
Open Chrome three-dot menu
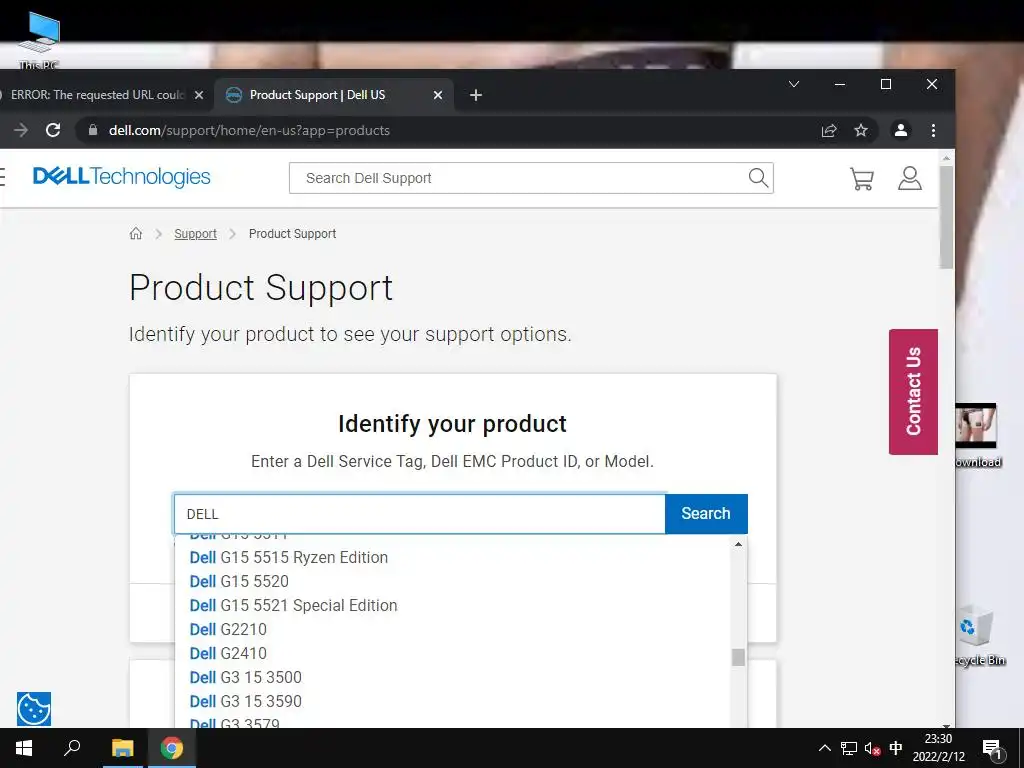[x=933, y=131]
